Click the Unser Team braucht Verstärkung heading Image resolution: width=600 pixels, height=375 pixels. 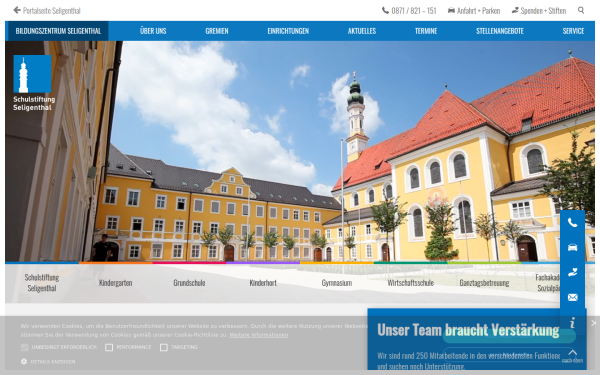(x=468, y=330)
